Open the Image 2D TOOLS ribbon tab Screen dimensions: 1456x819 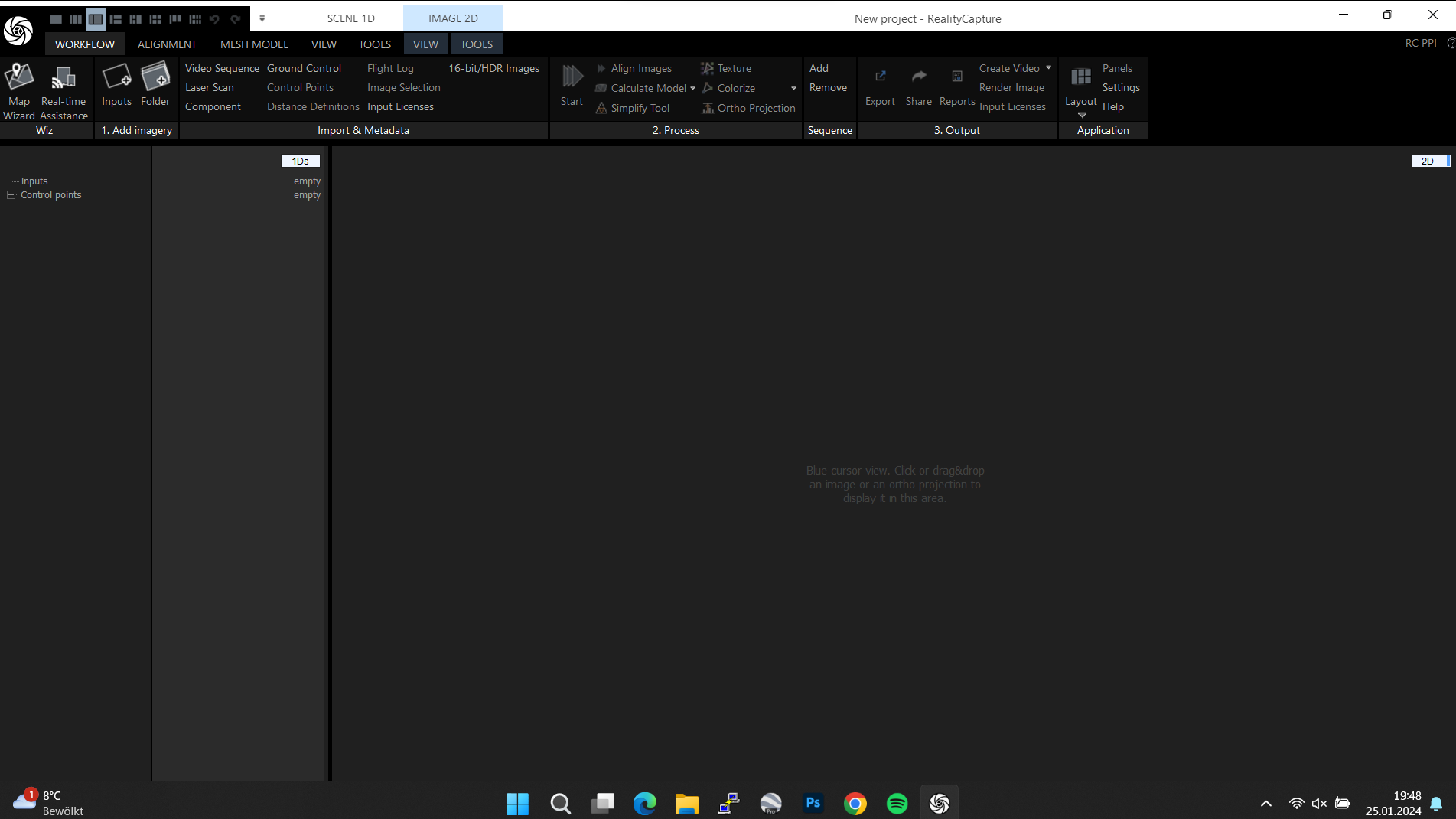477,44
